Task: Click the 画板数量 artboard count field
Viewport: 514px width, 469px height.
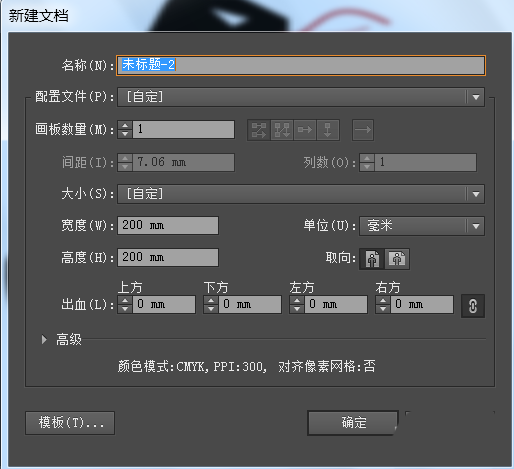Action: [183, 130]
